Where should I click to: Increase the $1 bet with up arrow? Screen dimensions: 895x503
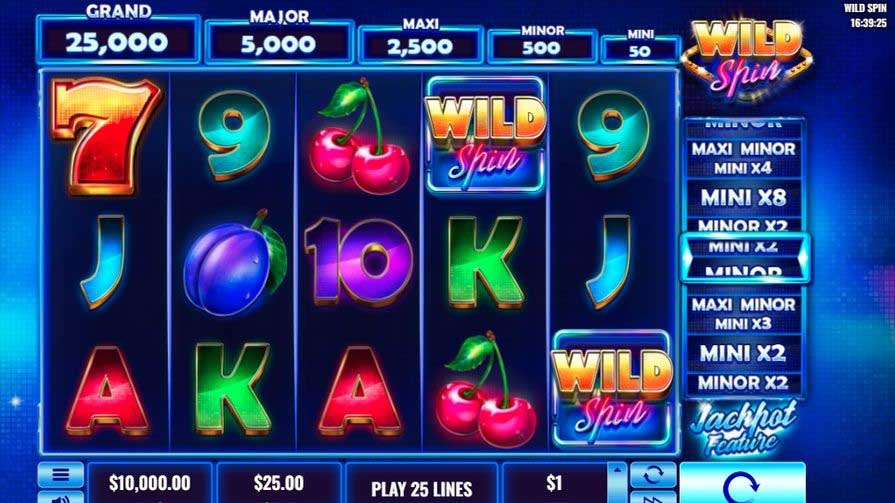click(617, 472)
